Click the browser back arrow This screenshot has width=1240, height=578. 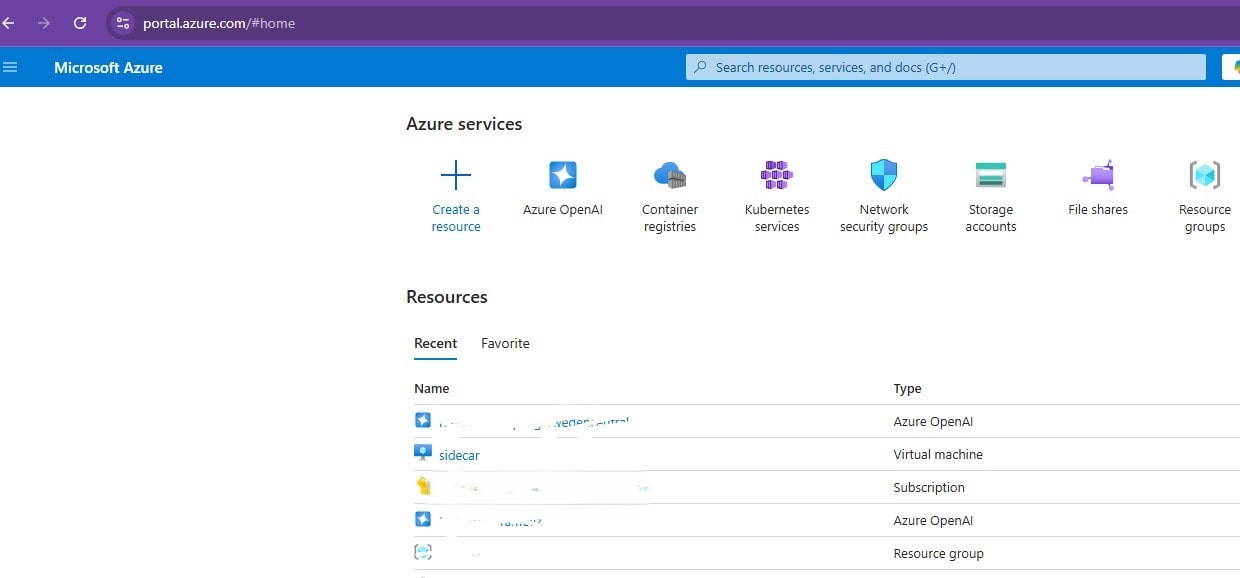pos(9,23)
